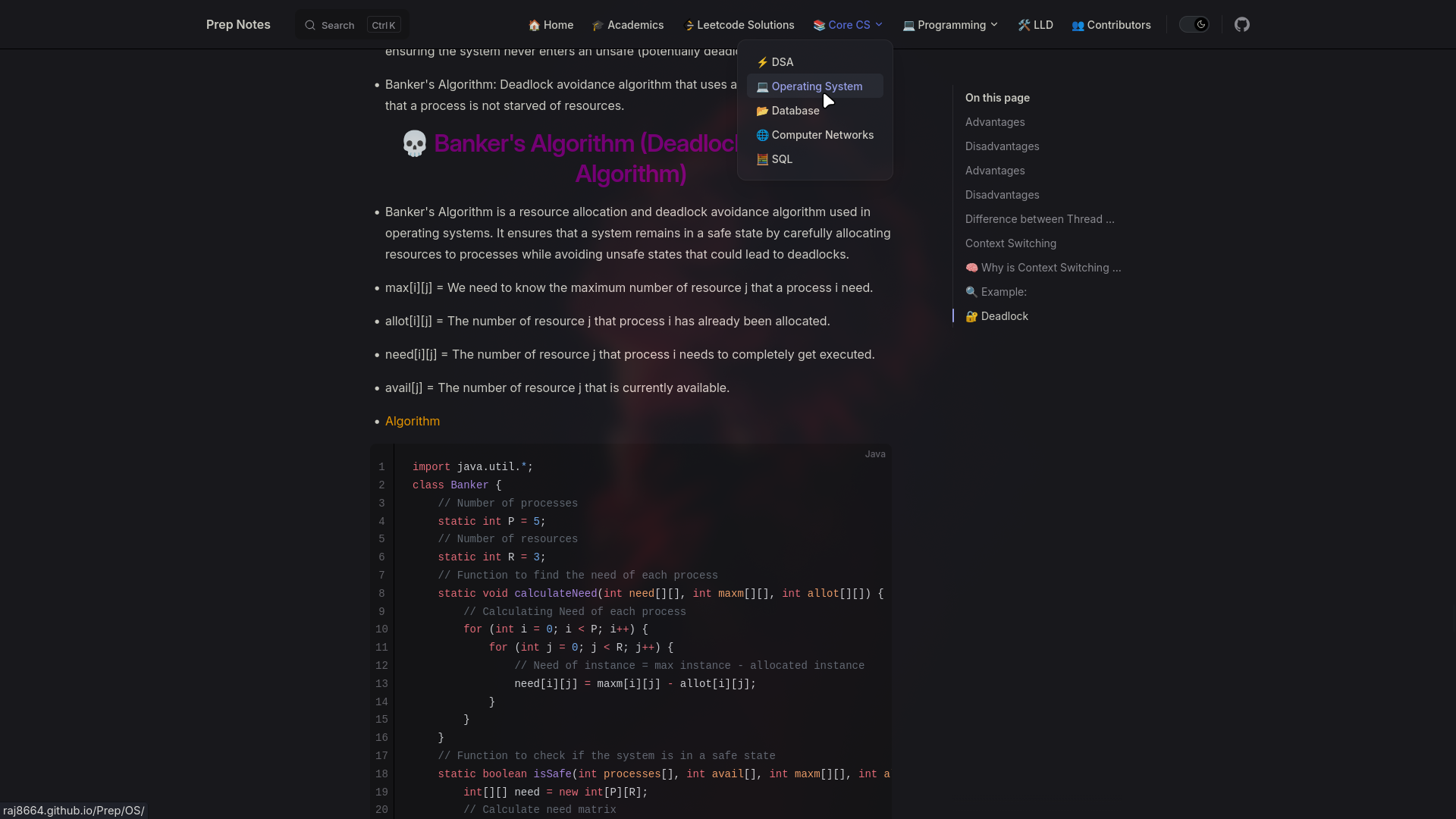This screenshot has width=1456, height=819.
Task: Open the GitHub repository icon
Action: [x=1242, y=24]
